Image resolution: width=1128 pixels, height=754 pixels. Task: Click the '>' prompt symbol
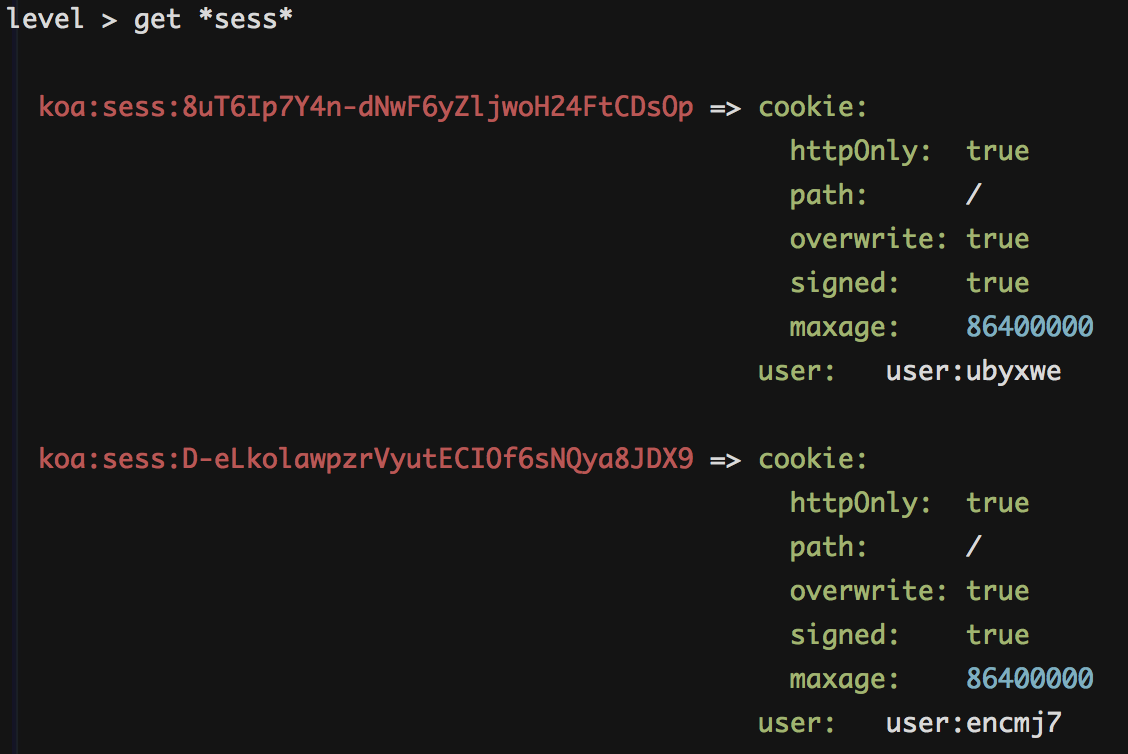coord(109,20)
